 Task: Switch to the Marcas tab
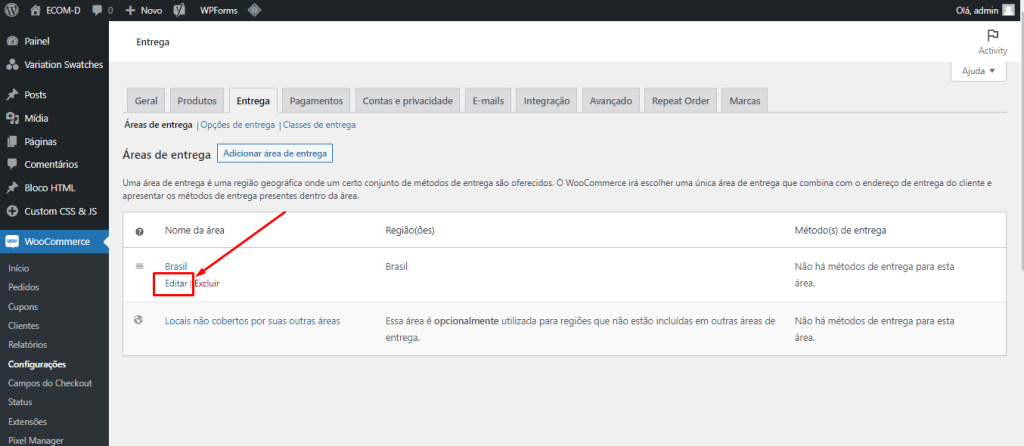(745, 101)
